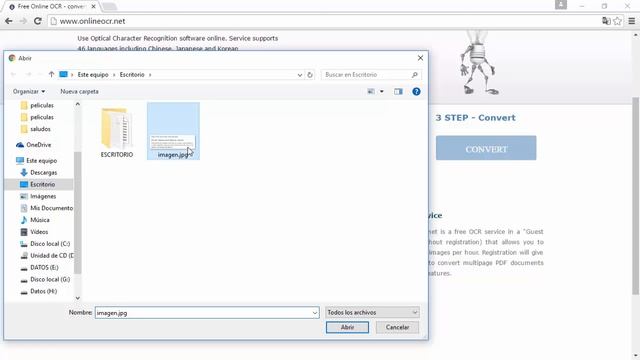Screen dimensions: 640x360
Task: Click the navigation pane scroll up arrow
Action: tap(78, 104)
